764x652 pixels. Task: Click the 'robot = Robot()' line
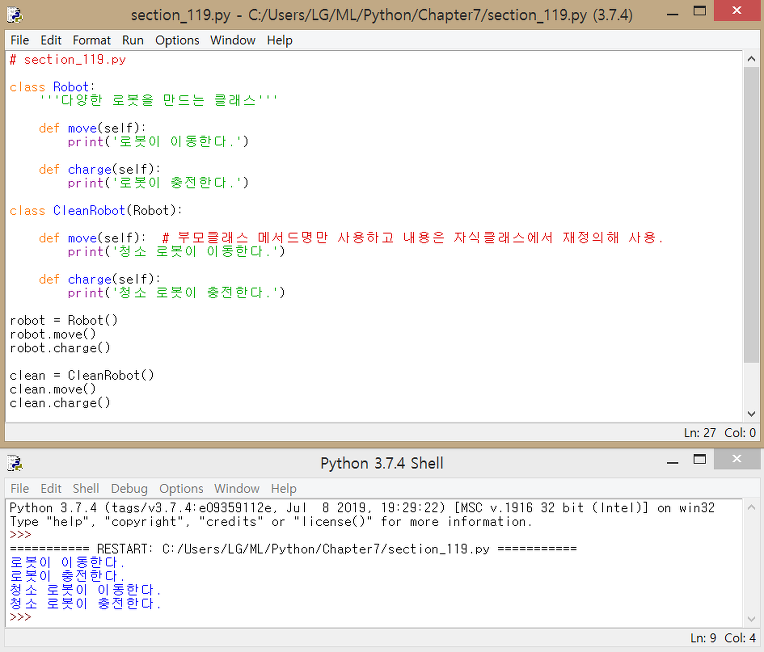[63, 320]
